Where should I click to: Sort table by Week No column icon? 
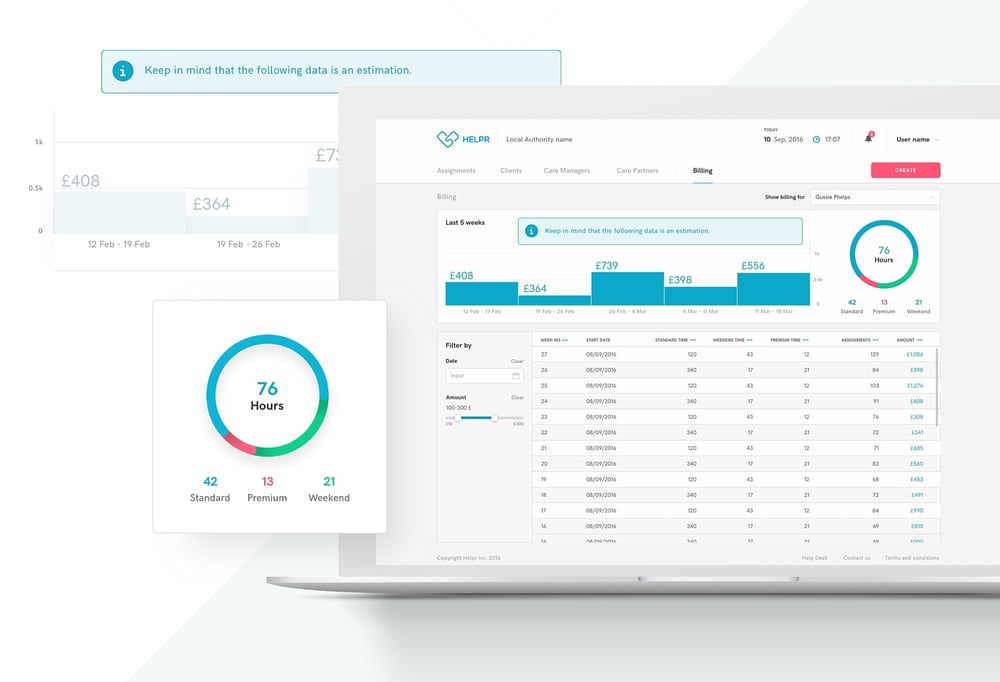[x=565, y=340]
